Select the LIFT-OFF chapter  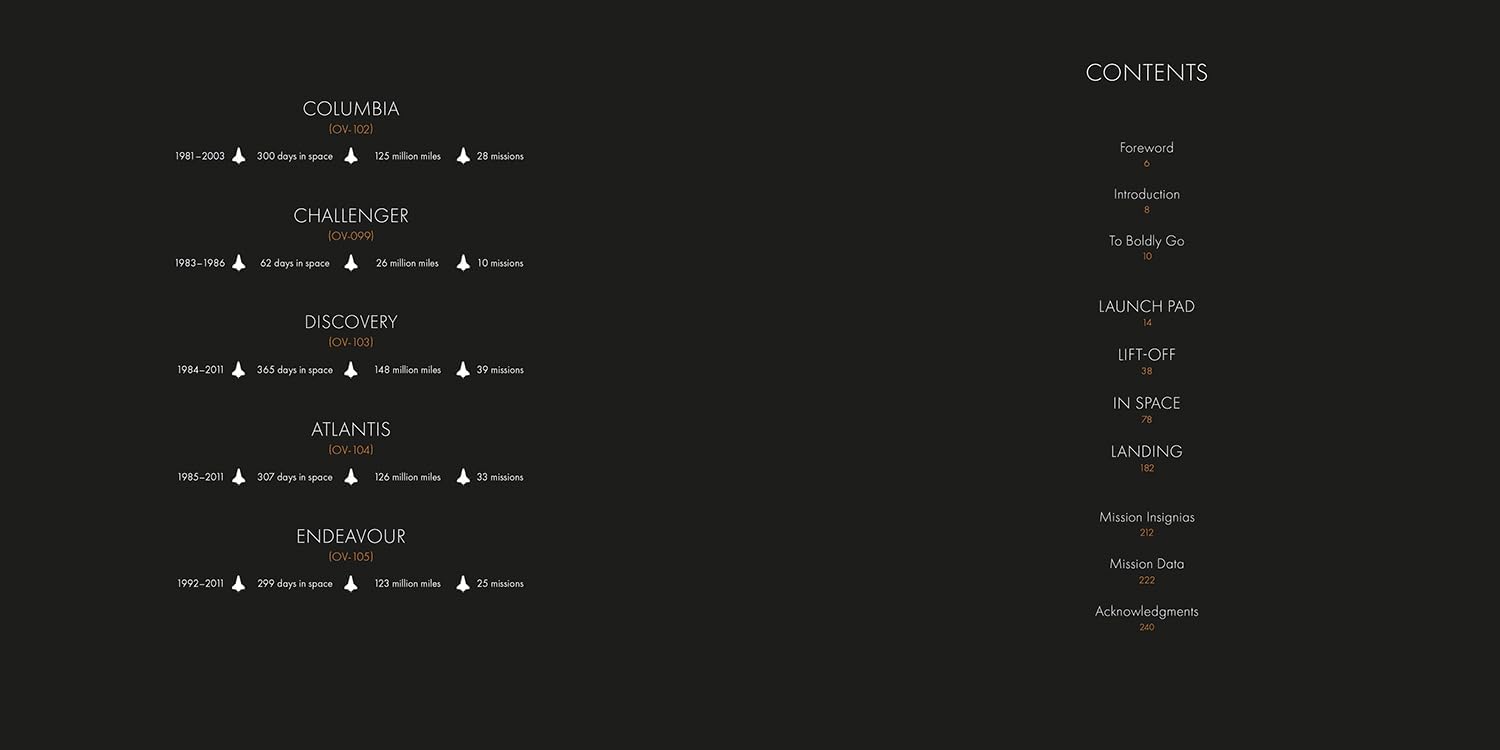(x=1146, y=355)
